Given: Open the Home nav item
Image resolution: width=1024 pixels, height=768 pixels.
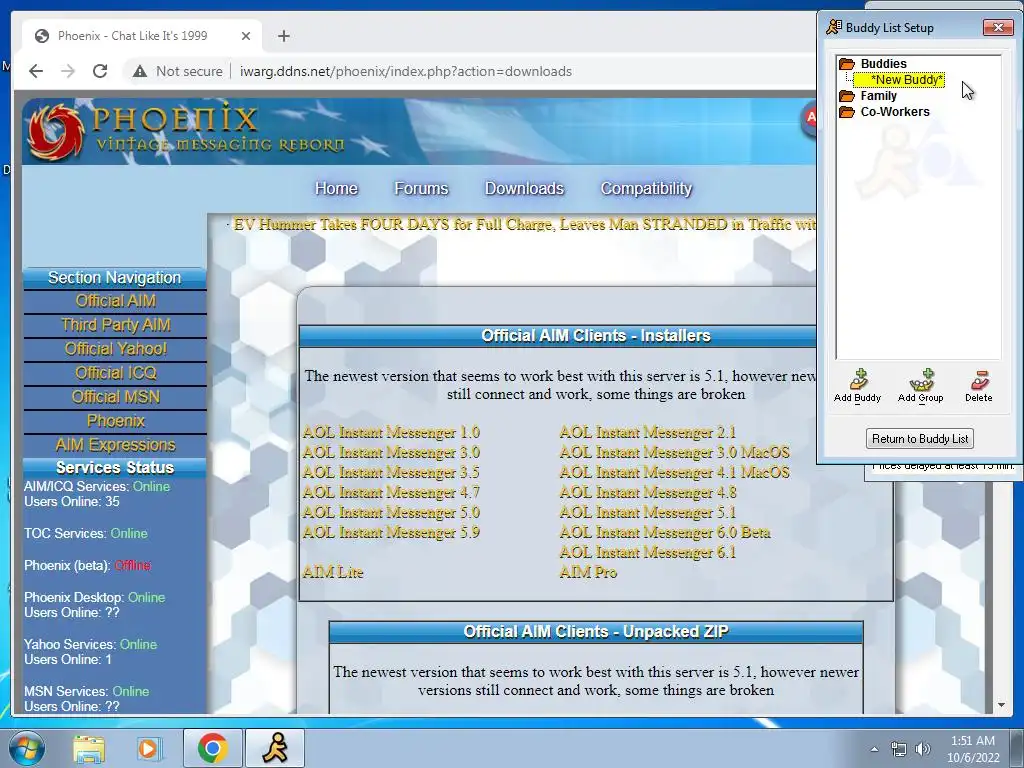Looking at the screenshot, I should [336, 189].
